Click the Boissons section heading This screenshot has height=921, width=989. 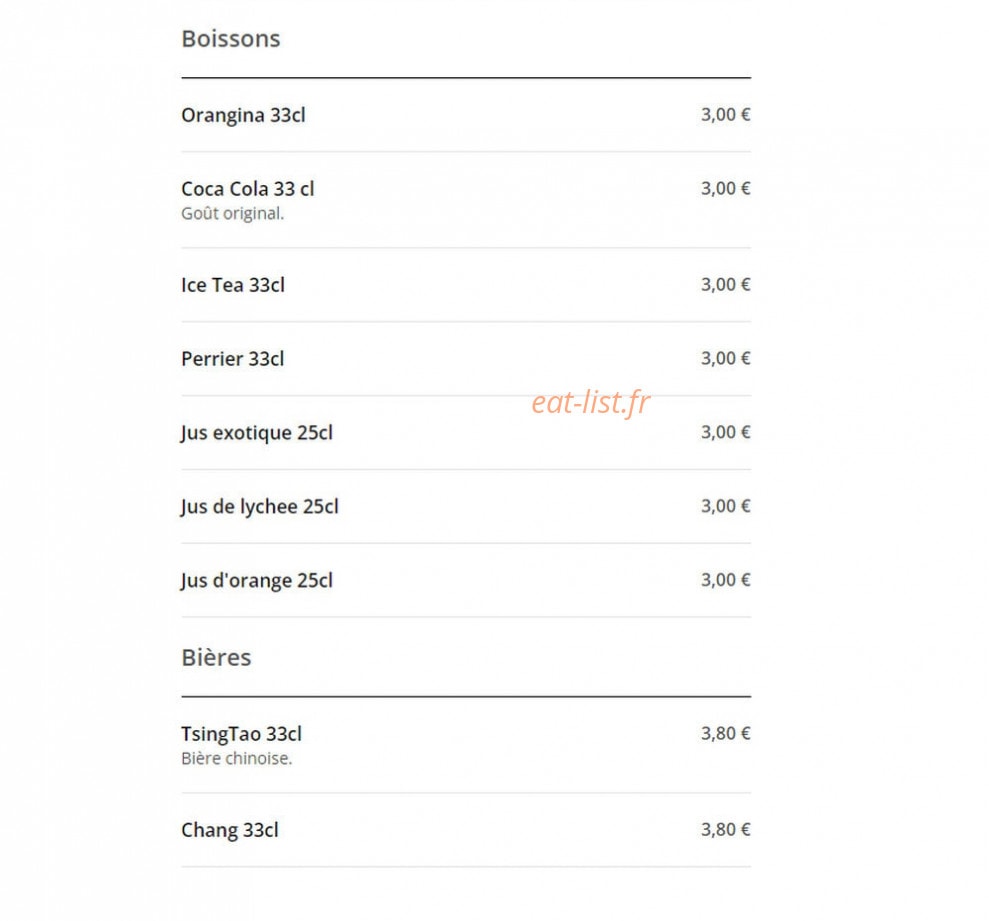click(x=231, y=38)
